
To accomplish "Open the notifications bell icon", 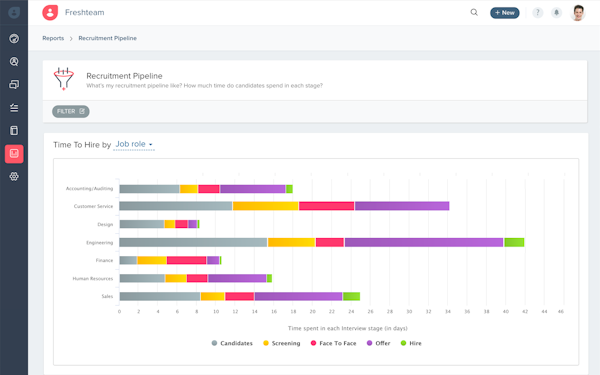I will [x=556, y=13].
